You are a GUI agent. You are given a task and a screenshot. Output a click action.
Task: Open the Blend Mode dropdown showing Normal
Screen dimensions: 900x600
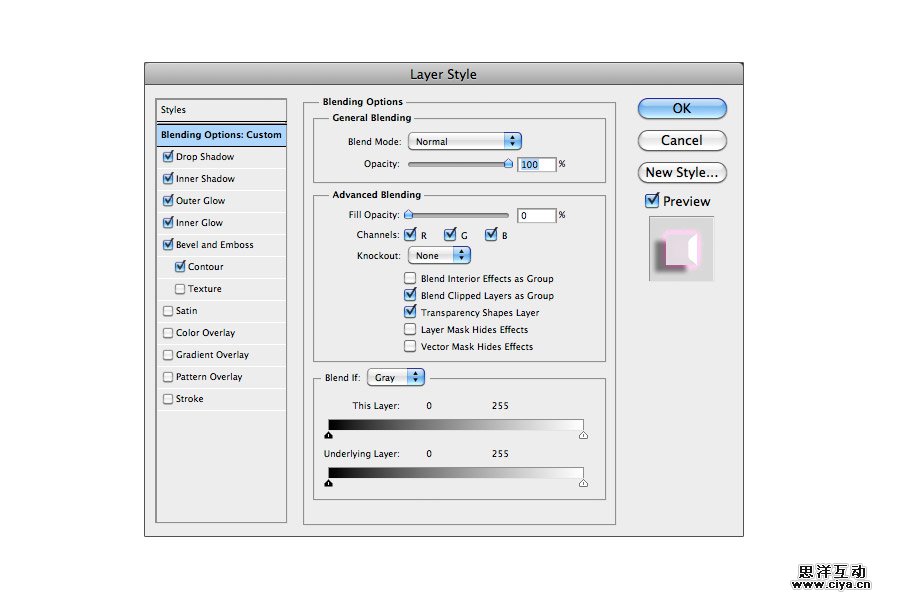pyautogui.click(x=465, y=141)
